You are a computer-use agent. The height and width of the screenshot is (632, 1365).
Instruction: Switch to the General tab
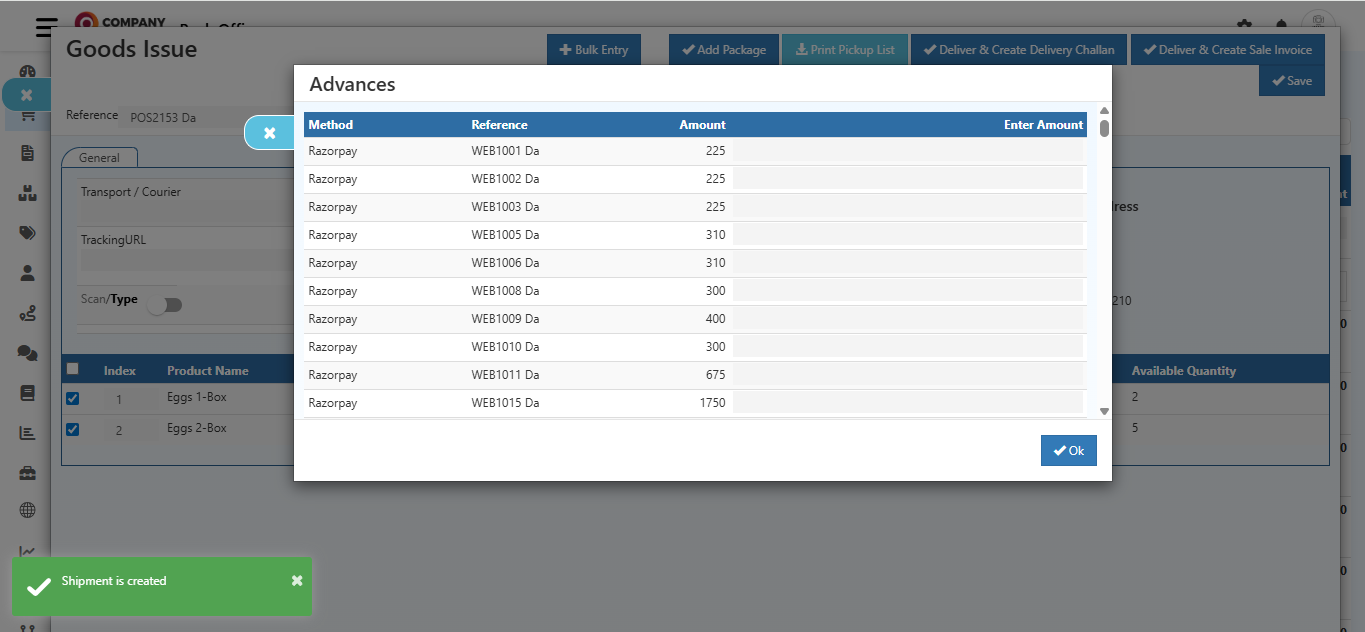pyautogui.click(x=99, y=158)
